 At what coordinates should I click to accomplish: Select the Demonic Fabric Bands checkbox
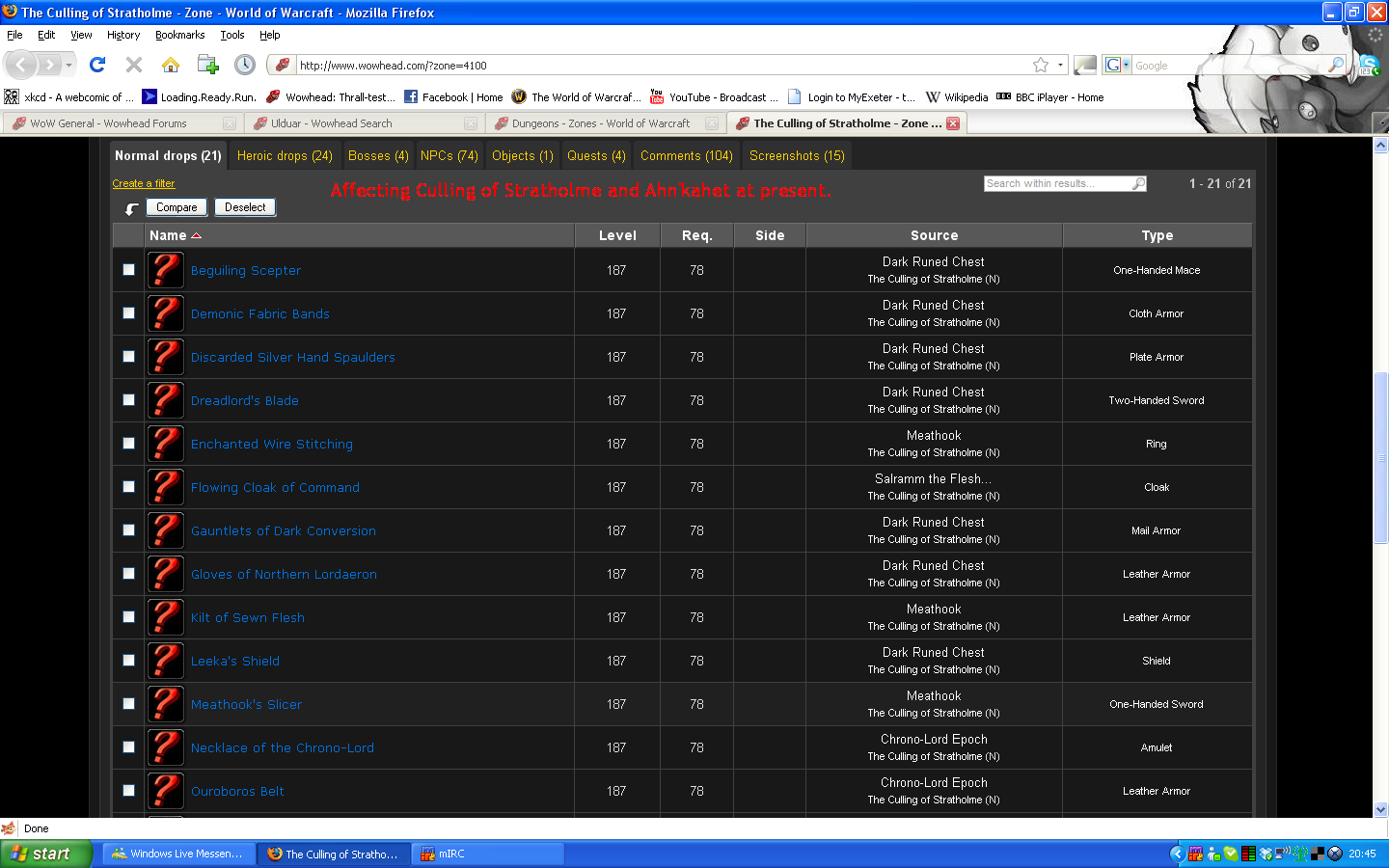tap(129, 313)
